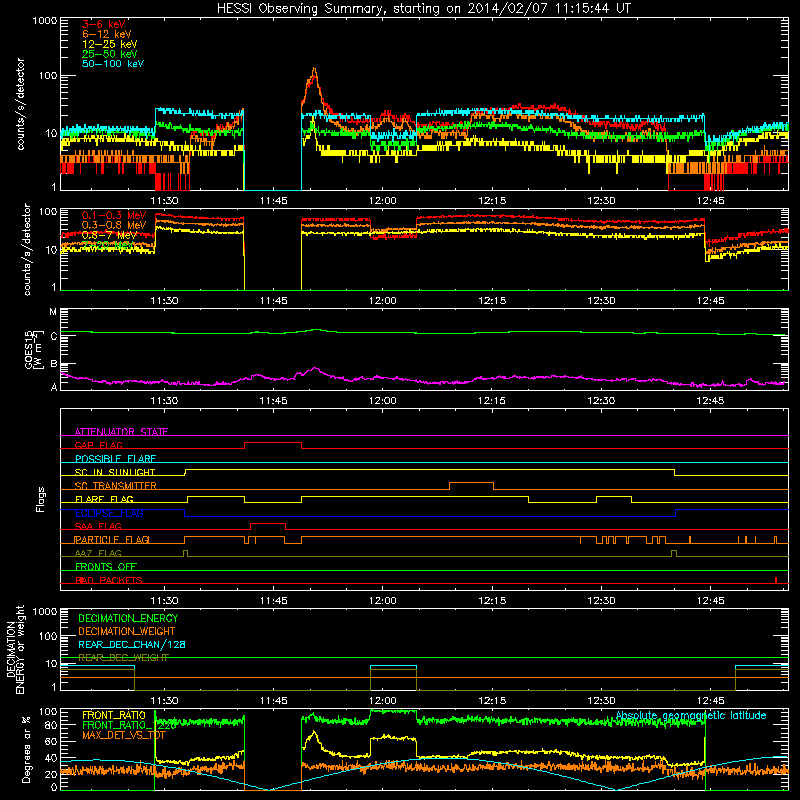Click the 11:30 label under the MeV panel
This screenshot has height=800, width=800.
click(164, 301)
